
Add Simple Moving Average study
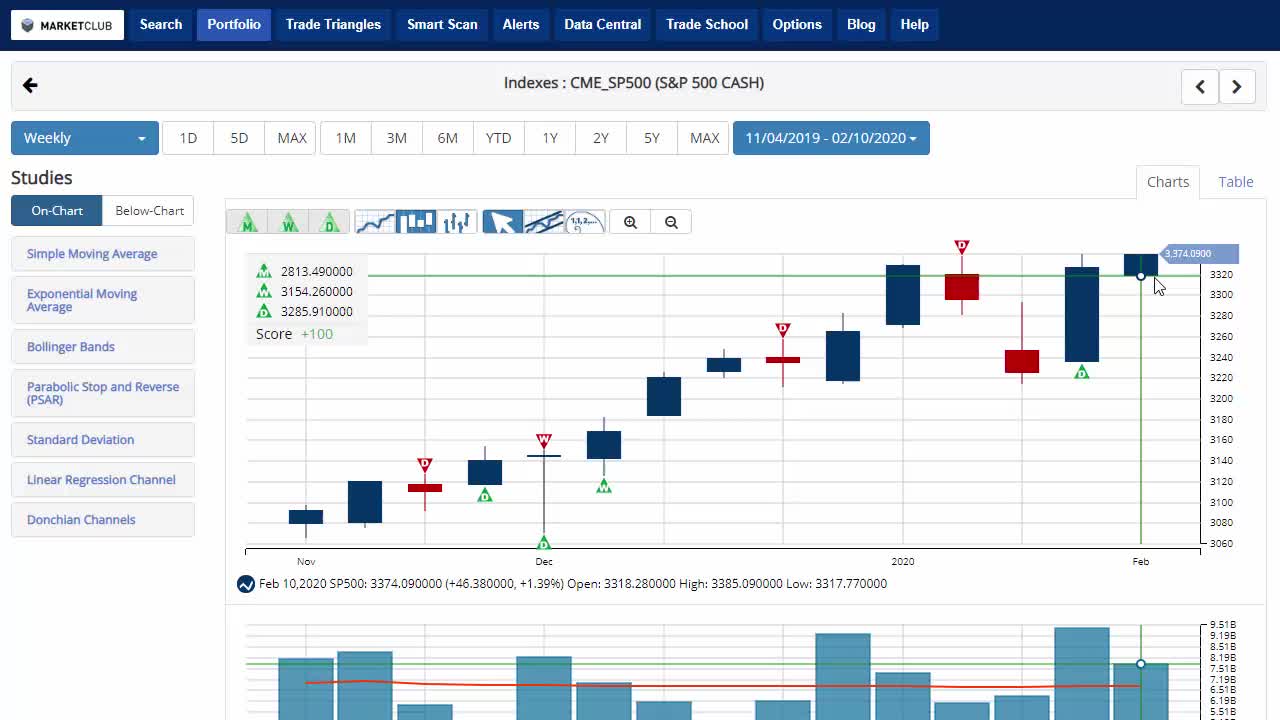tap(103, 254)
